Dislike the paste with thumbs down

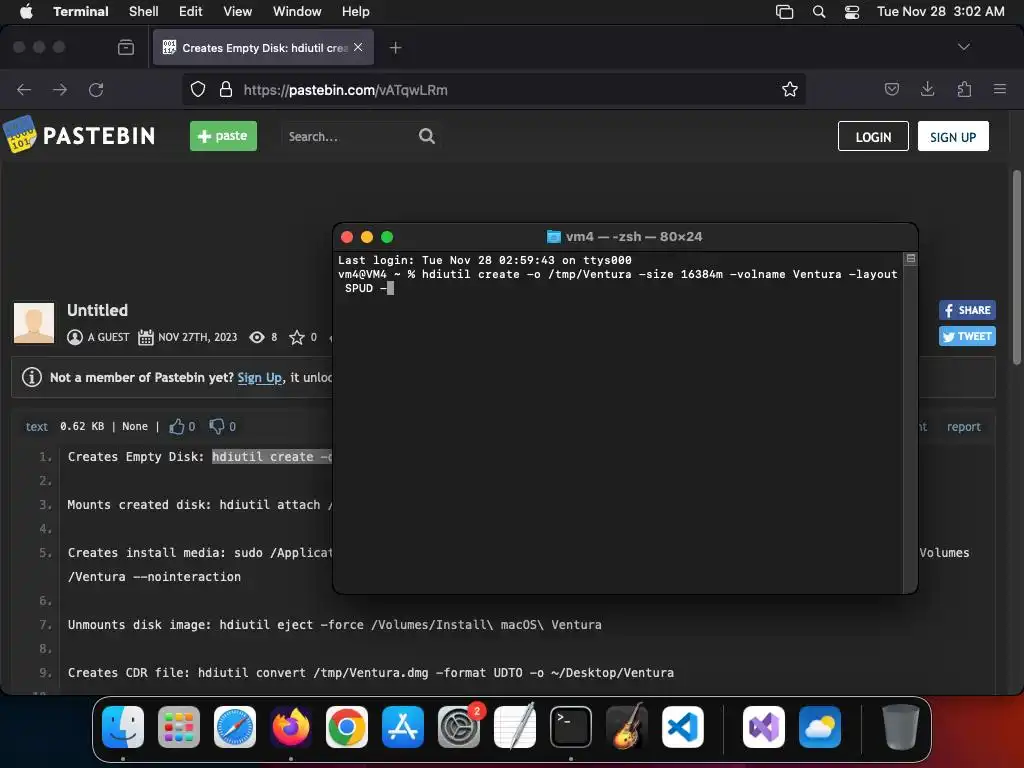(216, 426)
